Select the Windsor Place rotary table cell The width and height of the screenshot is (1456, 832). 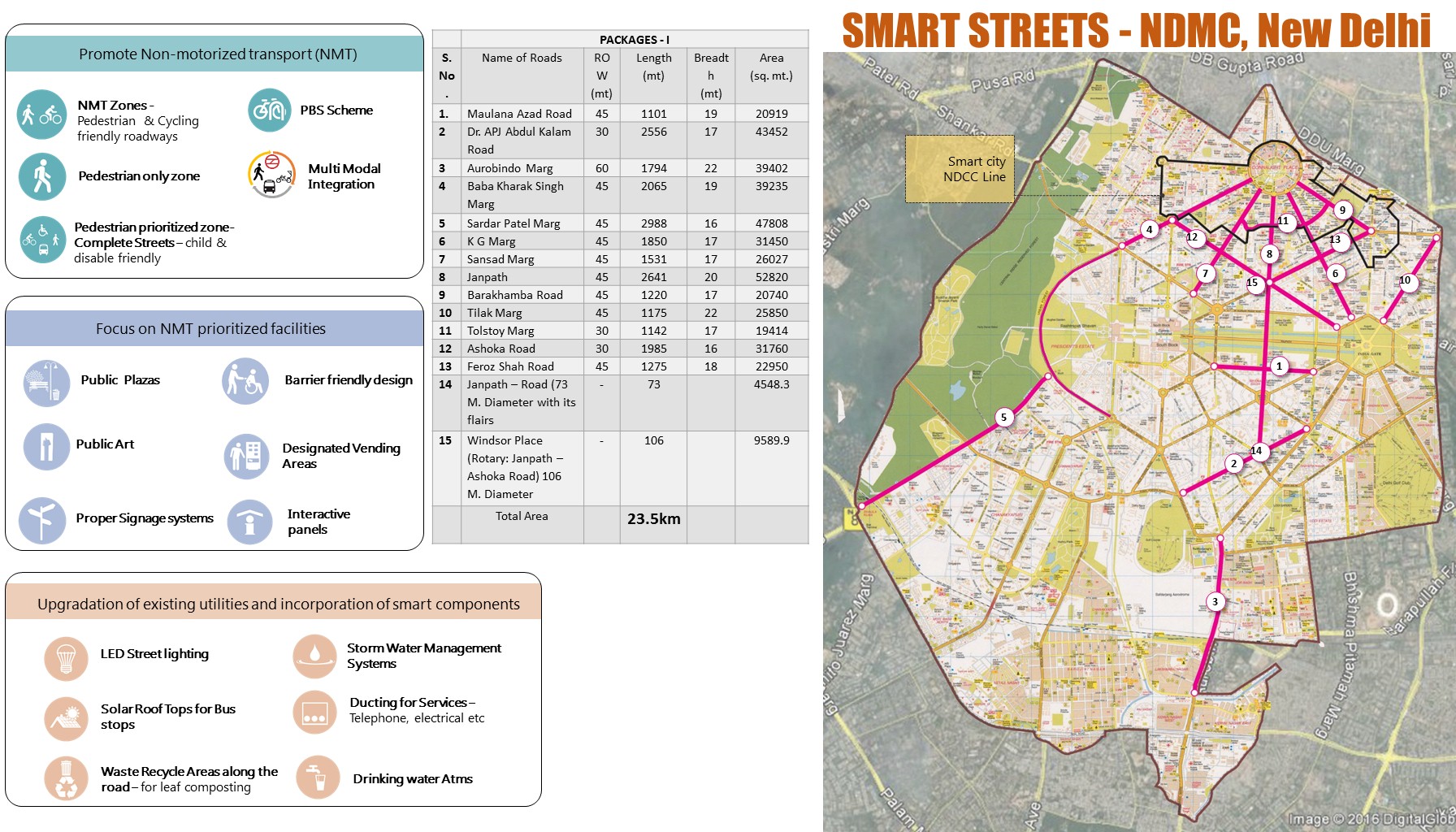pyautogui.click(x=522, y=467)
